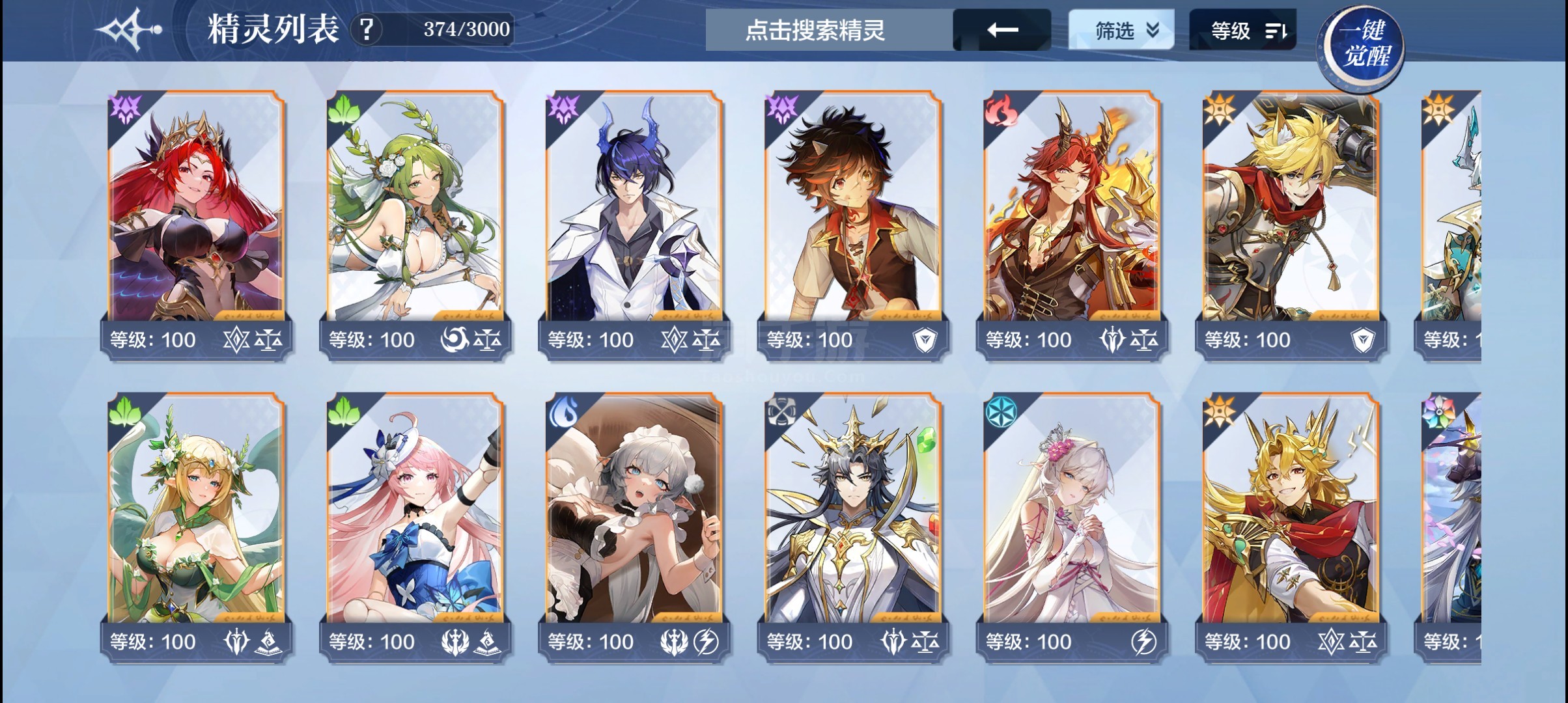Click the 点击搜索精灵 search field
Screen dimensions: 1568x703
(829, 30)
